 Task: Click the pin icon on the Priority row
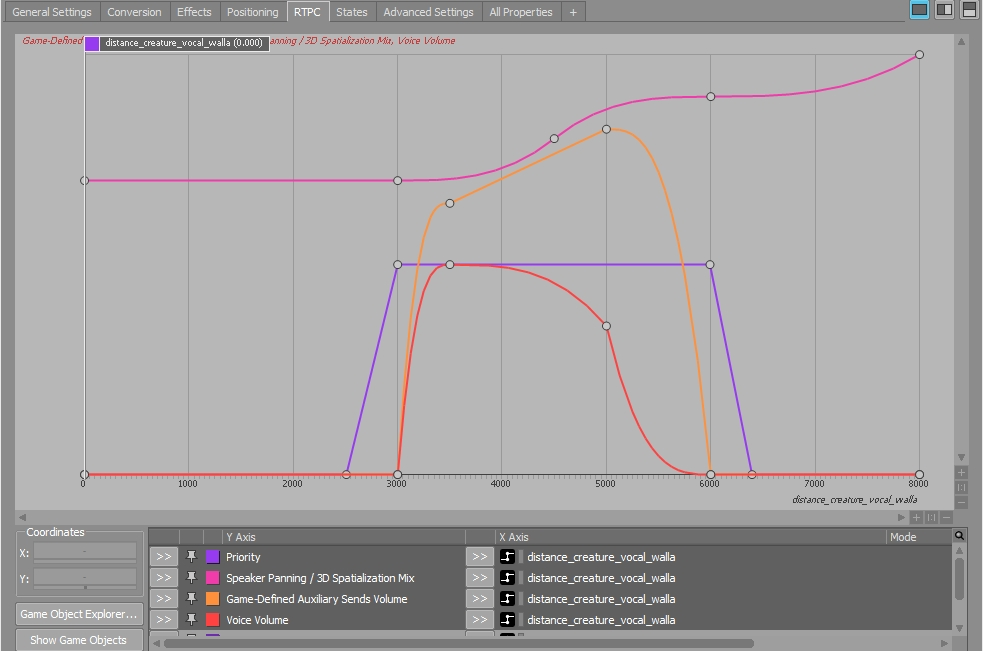click(x=191, y=556)
